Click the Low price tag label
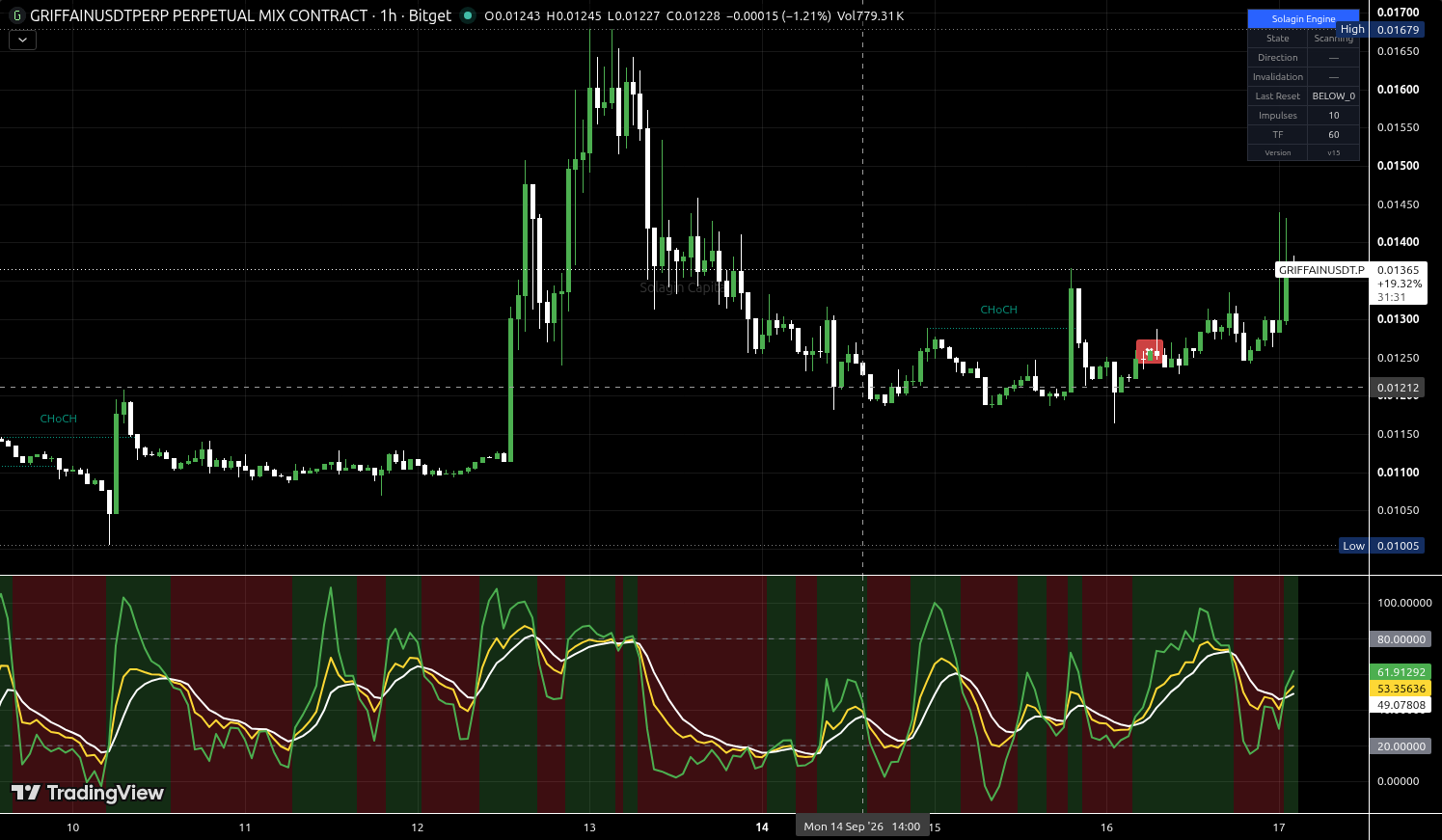Screen dimensions: 1442x840 [x=1353, y=546]
